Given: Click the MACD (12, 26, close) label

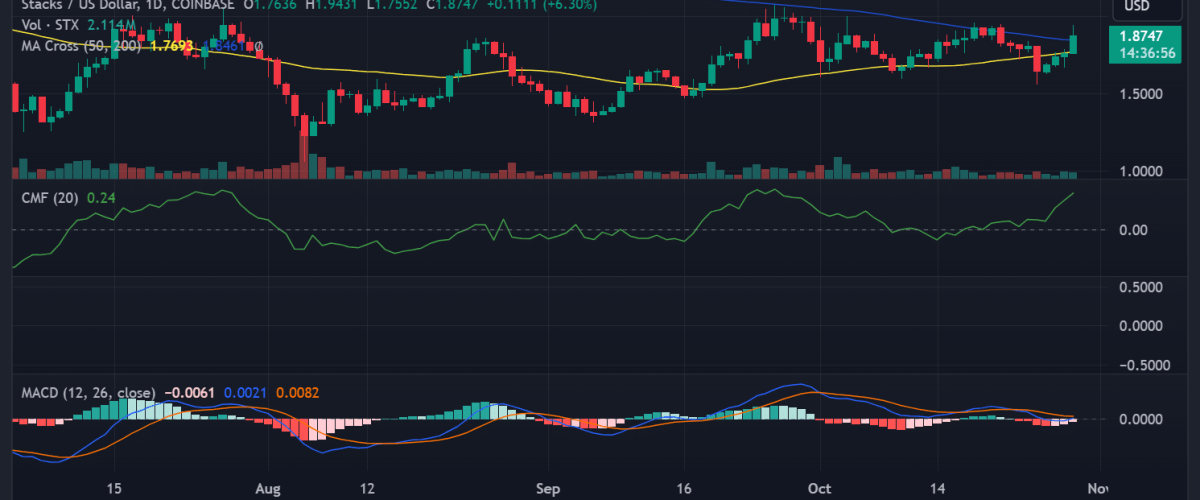Looking at the screenshot, I should click(x=88, y=393).
